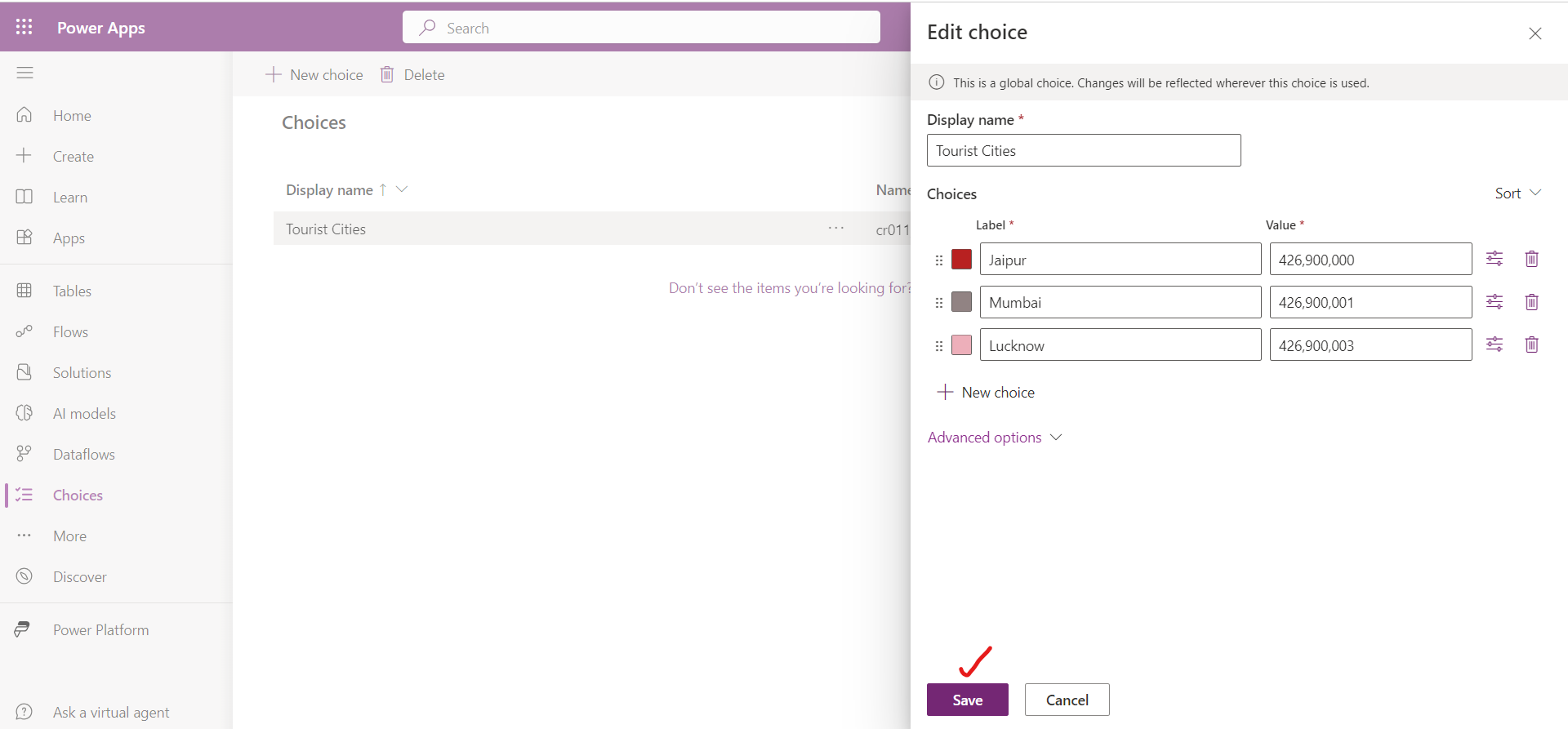This screenshot has height=729, width=1568.
Task: Click the drag handle for Jaipur row
Action: click(x=939, y=260)
